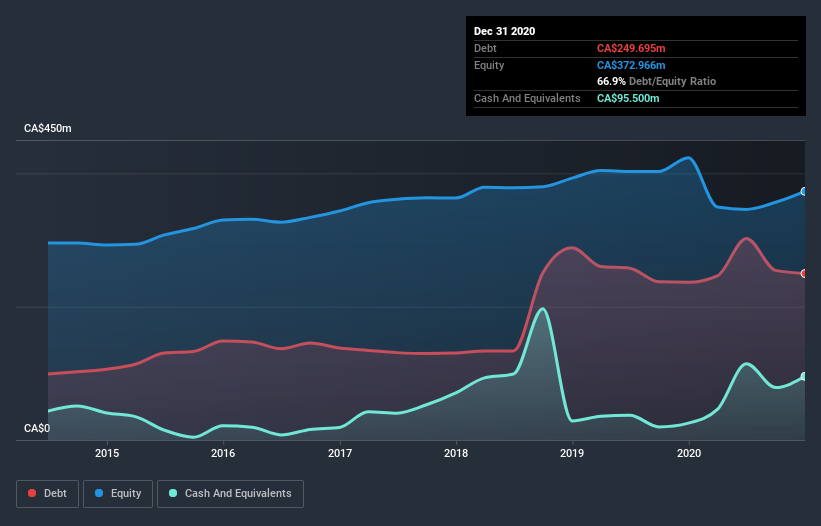This screenshot has width=821, height=526.
Task: Click the CA$95.500m cash value
Action: click(628, 98)
